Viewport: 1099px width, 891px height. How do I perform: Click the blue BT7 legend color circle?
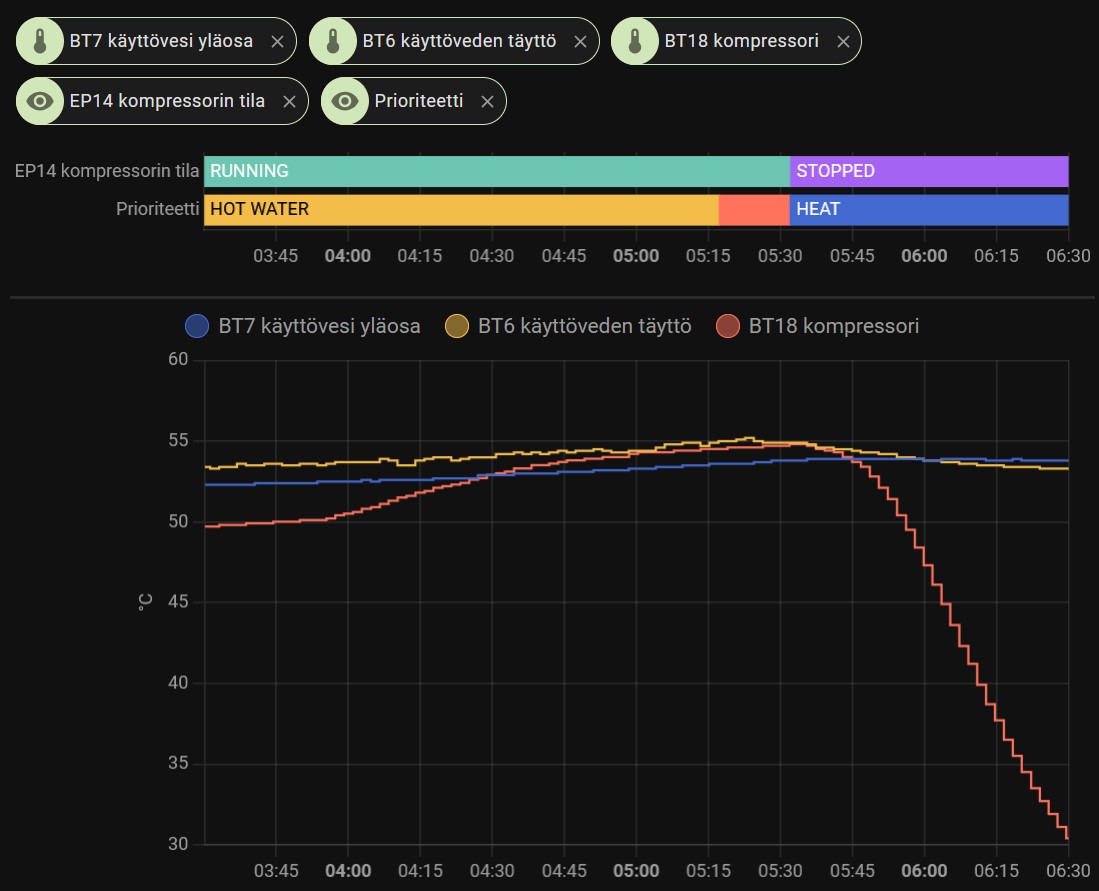coord(198,326)
